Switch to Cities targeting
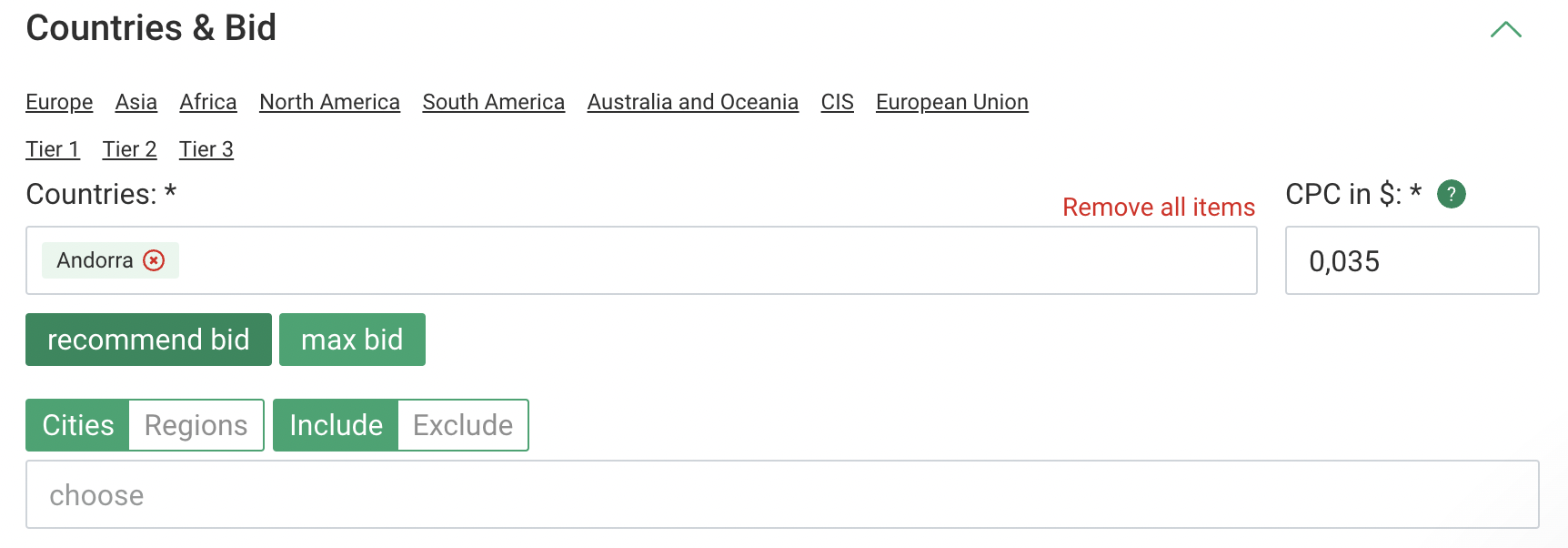 78,425
